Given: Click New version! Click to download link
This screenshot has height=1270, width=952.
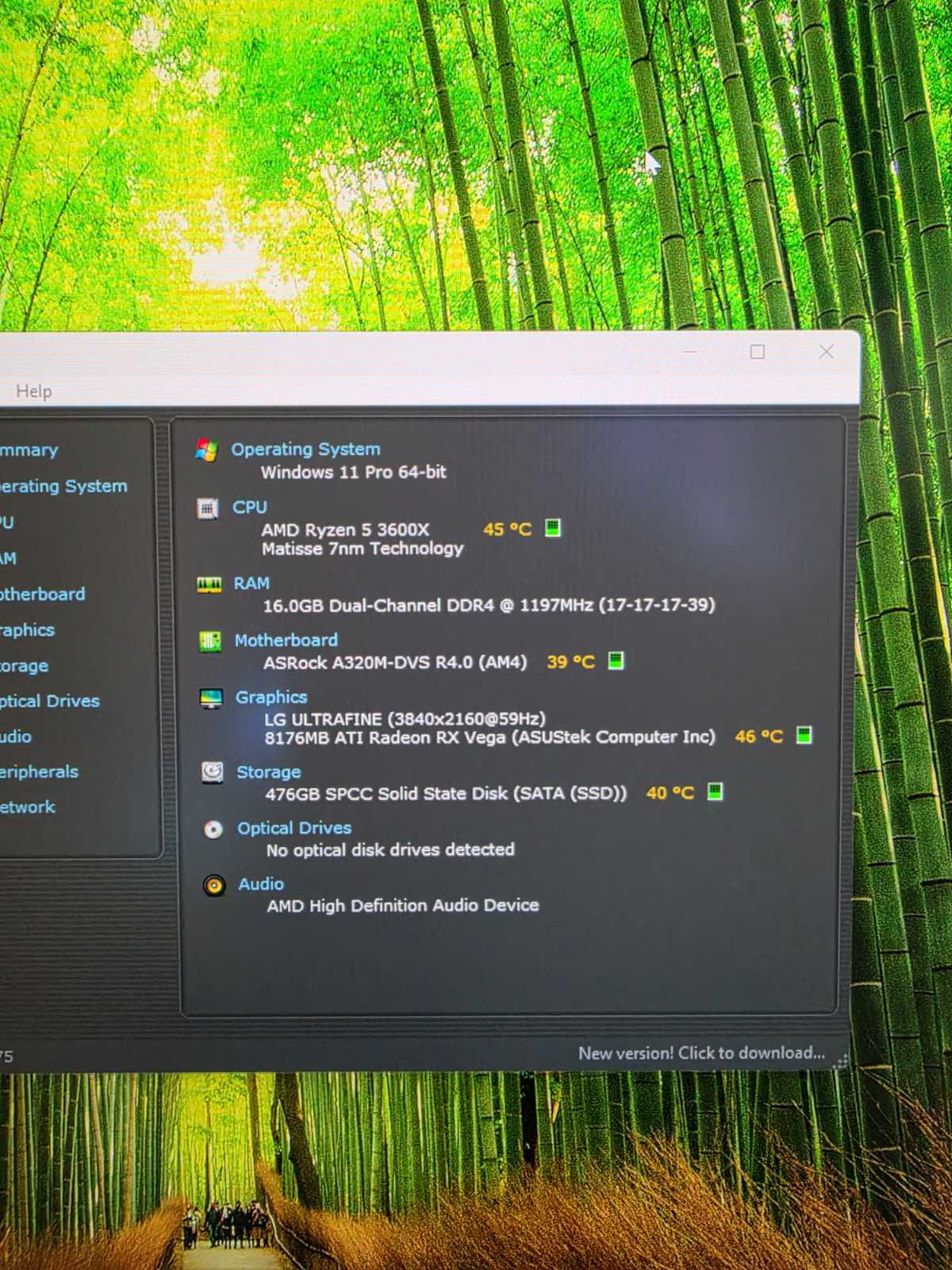Looking at the screenshot, I should (x=701, y=1053).
